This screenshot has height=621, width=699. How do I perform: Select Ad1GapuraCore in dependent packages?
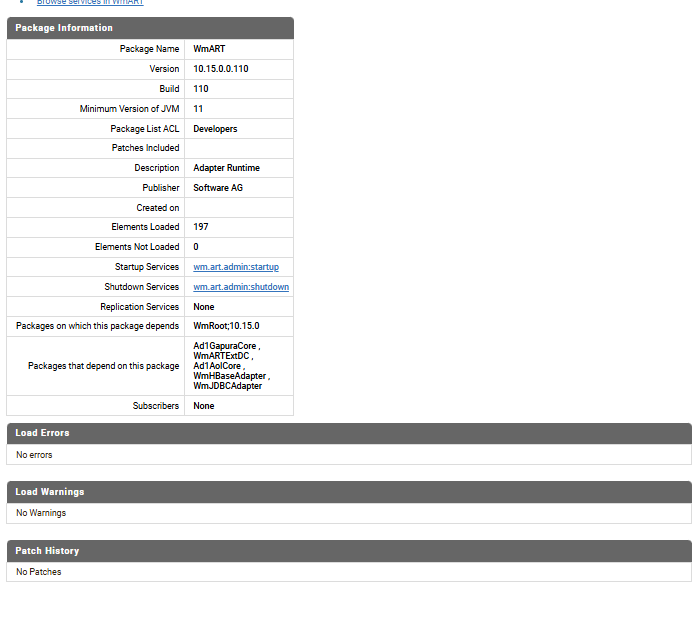[225, 346]
